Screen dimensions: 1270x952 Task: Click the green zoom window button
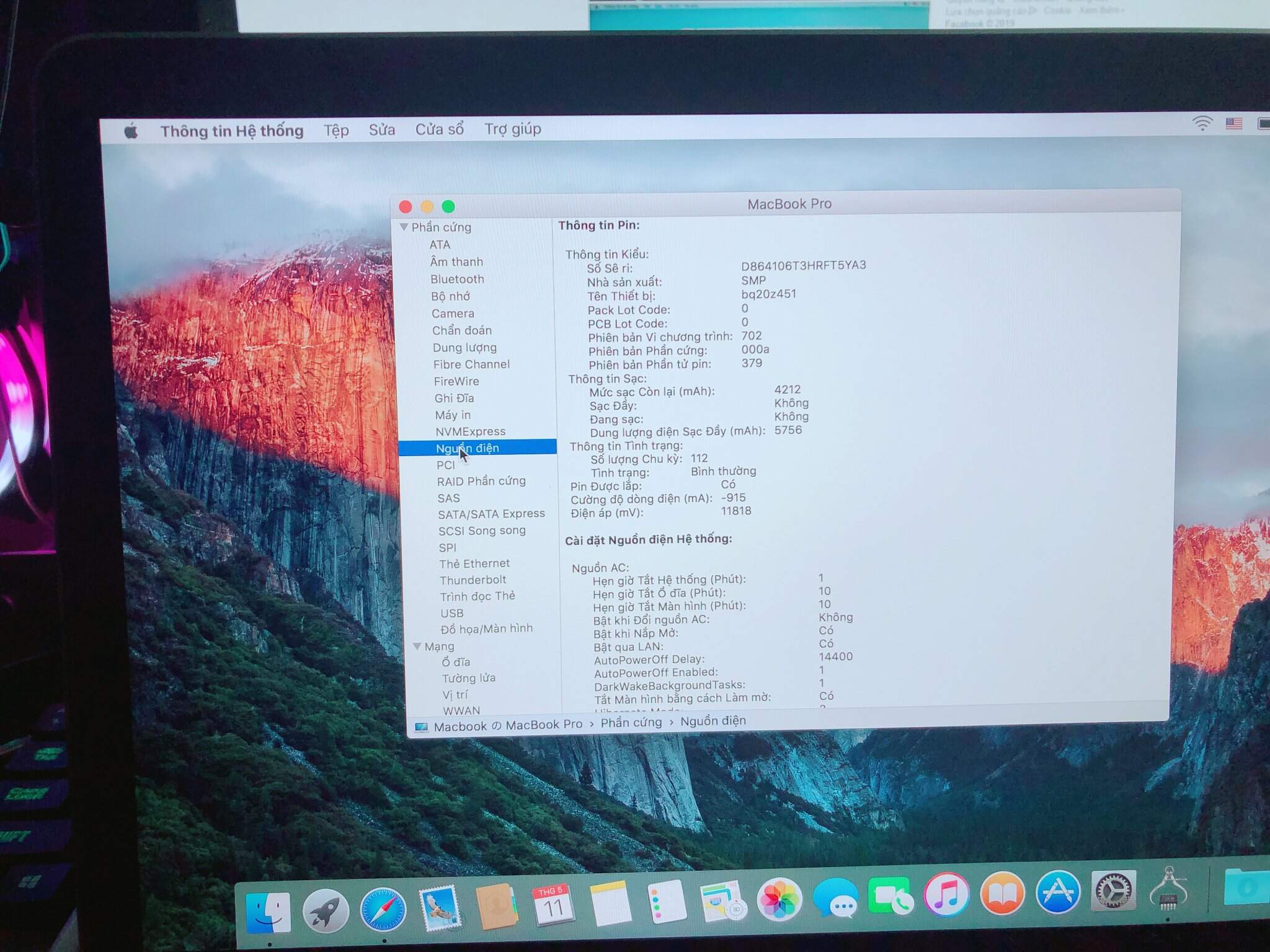448,206
